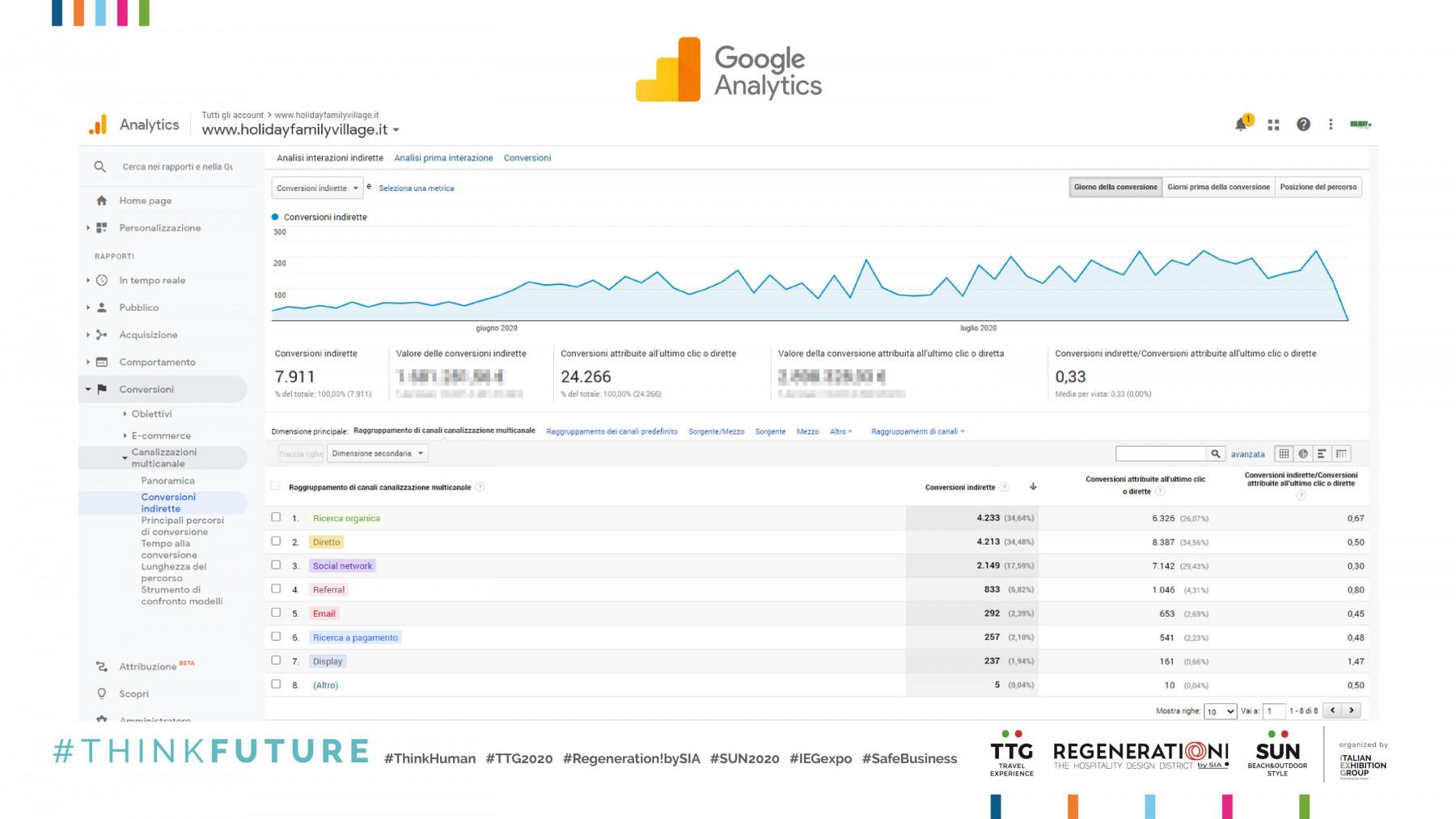Viewport: 1456px width, 819px height.
Task: Open the Dimensione secondaria dropdown
Action: coord(377,454)
